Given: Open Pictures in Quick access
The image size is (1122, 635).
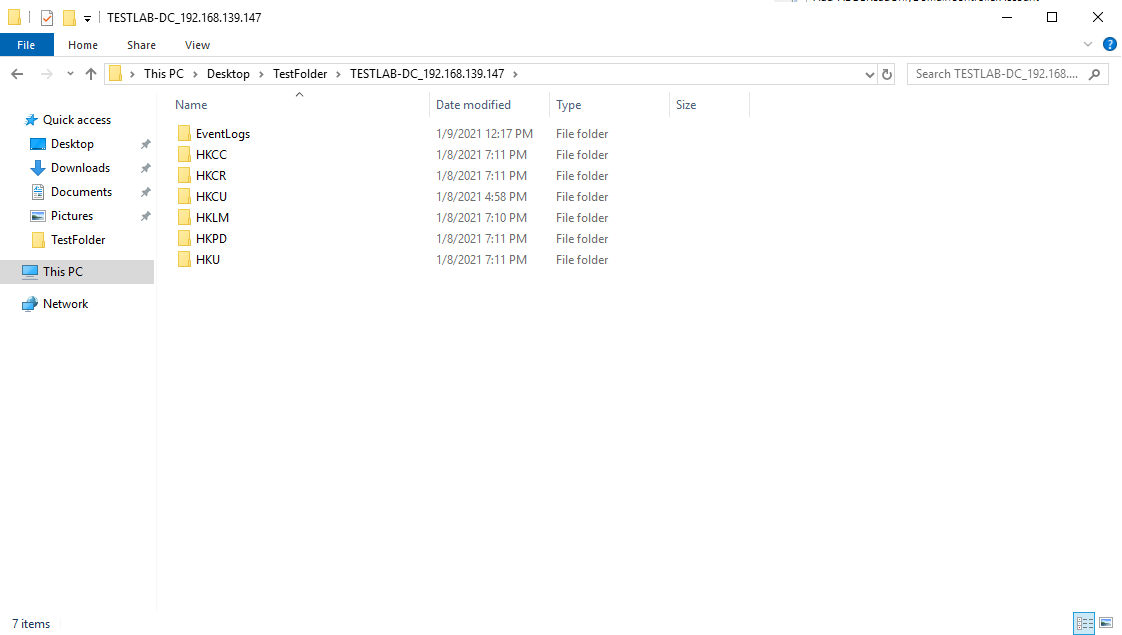Looking at the screenshot, I should pos(72,215).
